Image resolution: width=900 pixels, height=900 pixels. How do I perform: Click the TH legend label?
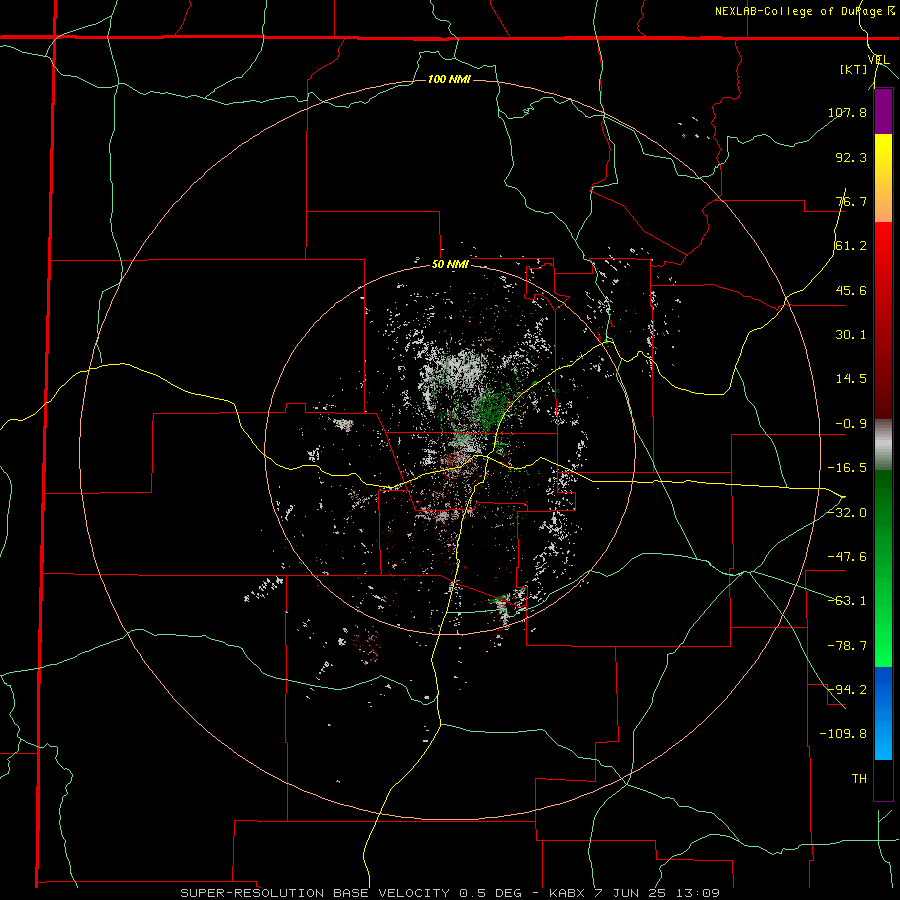[859, 778]
